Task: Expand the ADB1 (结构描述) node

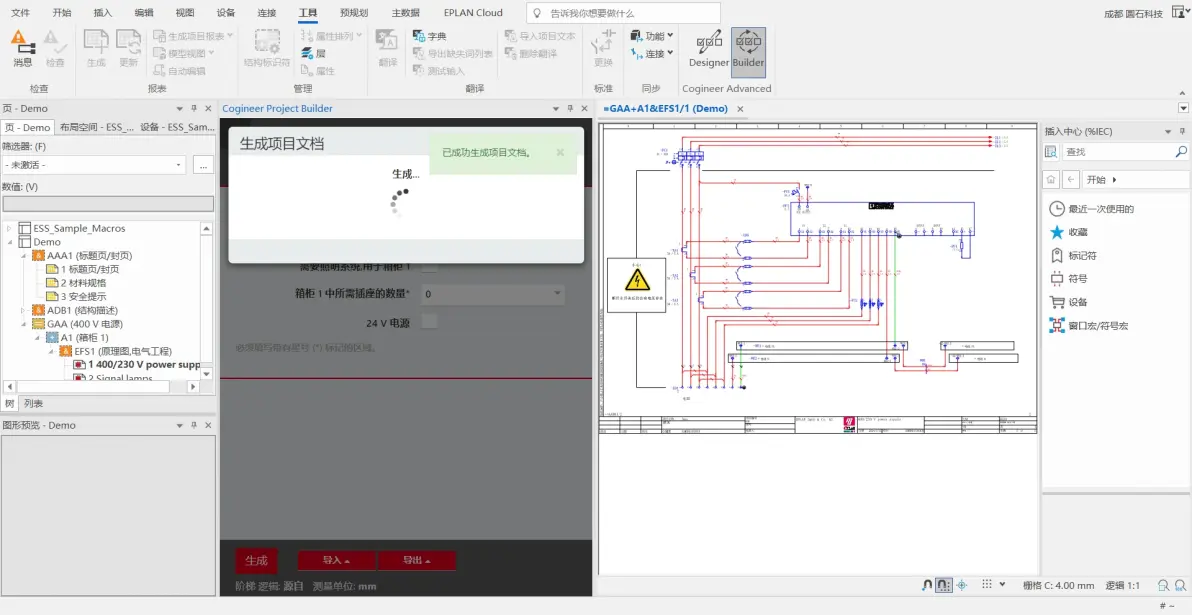Action: (x=24, y=310)
